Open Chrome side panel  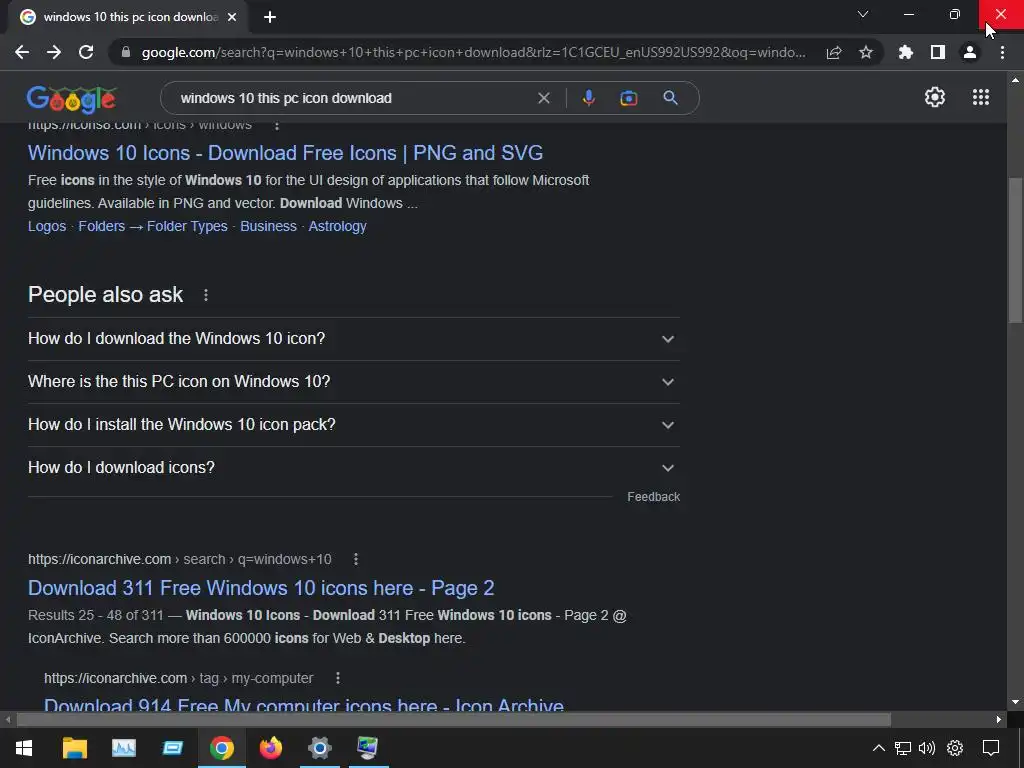(x=938, y=52)
